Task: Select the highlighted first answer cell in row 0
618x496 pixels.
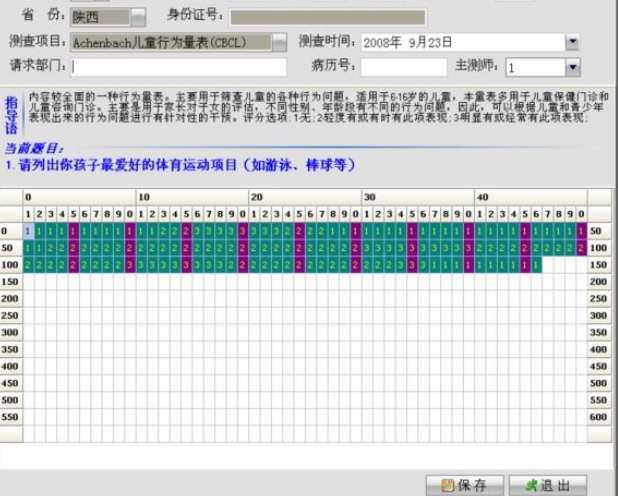Action: (x=28, y=230)
